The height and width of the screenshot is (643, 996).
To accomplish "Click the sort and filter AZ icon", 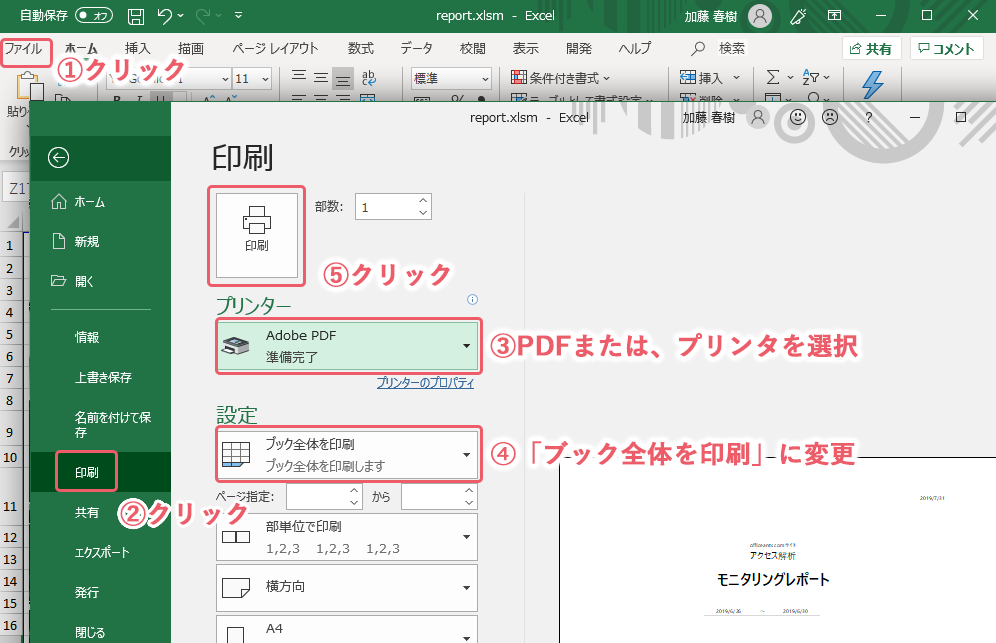I will coord(811,78).
